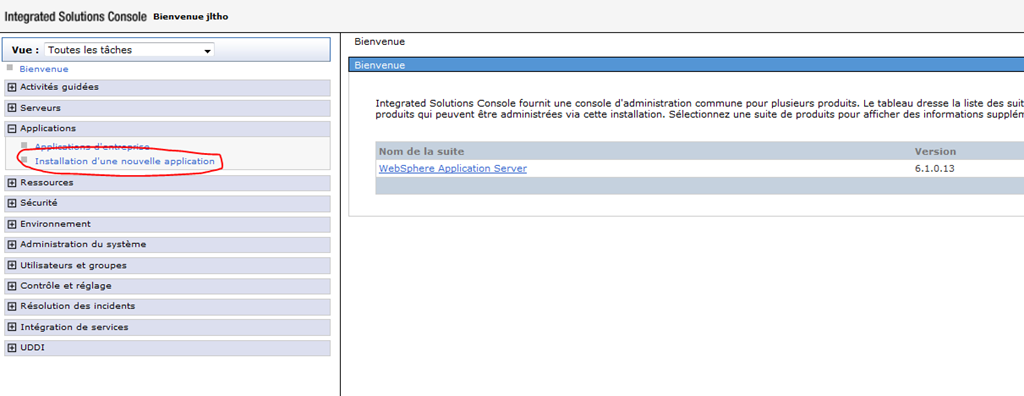Collapse the Applications section minus icon
The height and width of the screenshot is (396, 1024).
click(11, 129)
